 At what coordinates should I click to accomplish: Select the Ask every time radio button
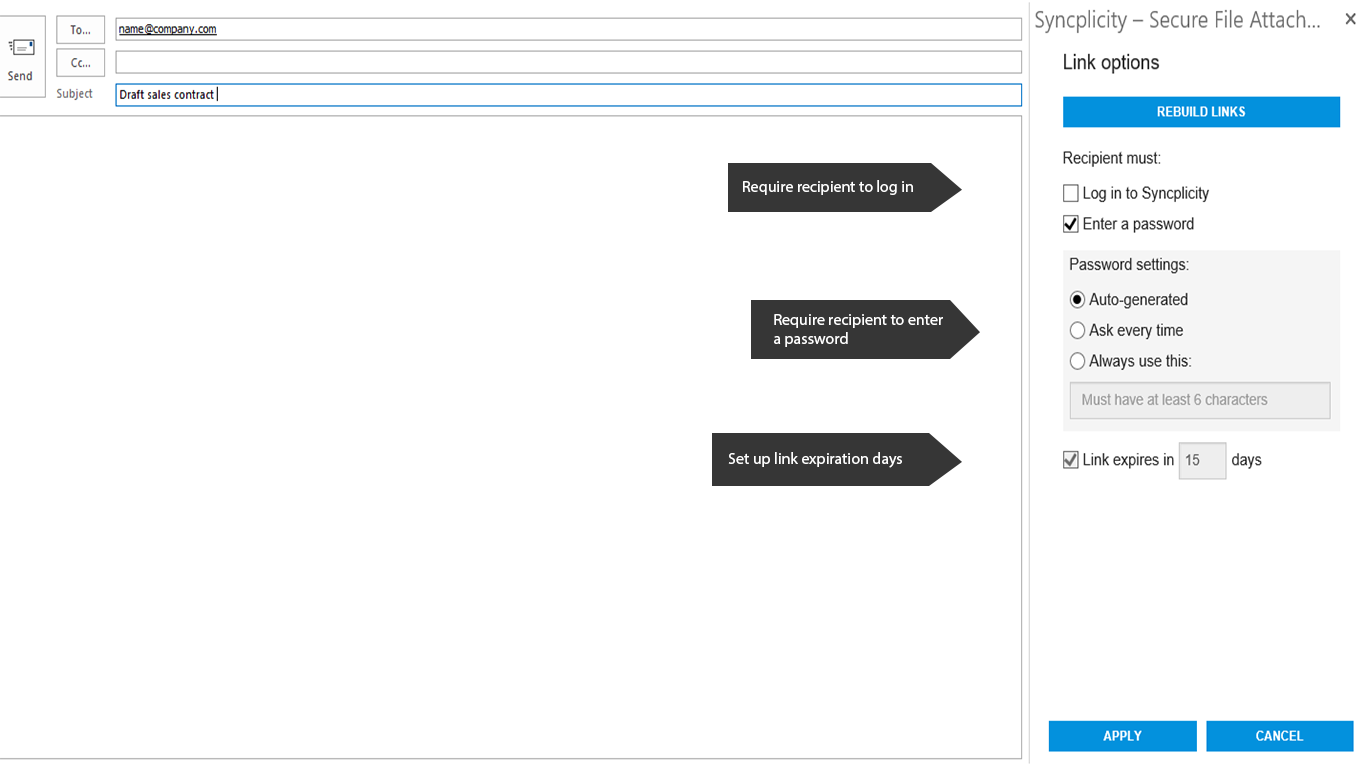[x=1077, y=330]
